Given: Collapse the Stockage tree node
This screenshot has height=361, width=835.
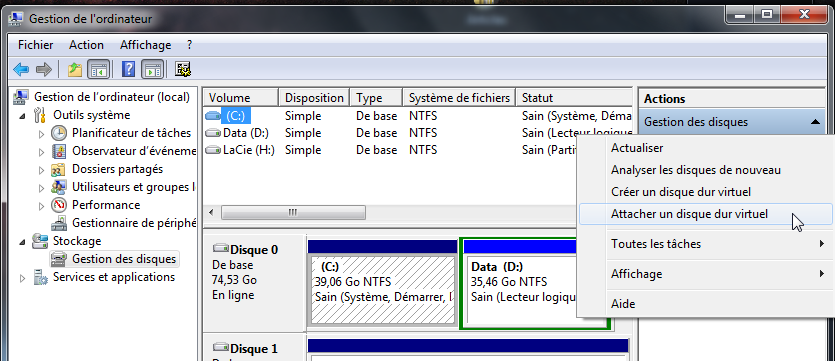Looking at the screenshot, I should (x=22, y=242).
